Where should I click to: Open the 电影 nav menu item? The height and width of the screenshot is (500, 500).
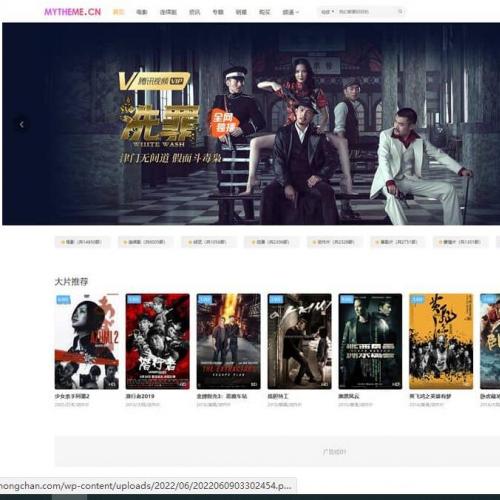click(142, 12)
